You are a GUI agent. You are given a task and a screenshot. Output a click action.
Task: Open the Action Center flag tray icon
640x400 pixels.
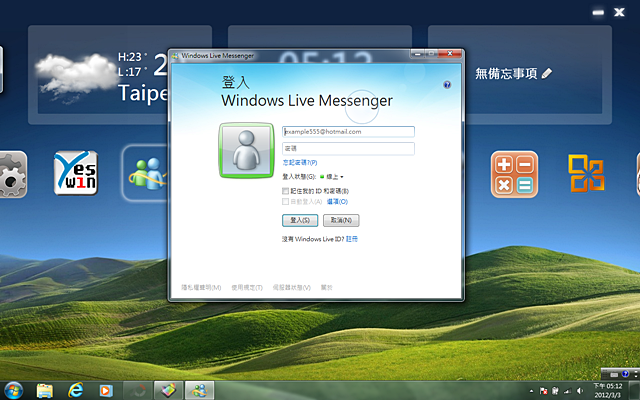543,391
